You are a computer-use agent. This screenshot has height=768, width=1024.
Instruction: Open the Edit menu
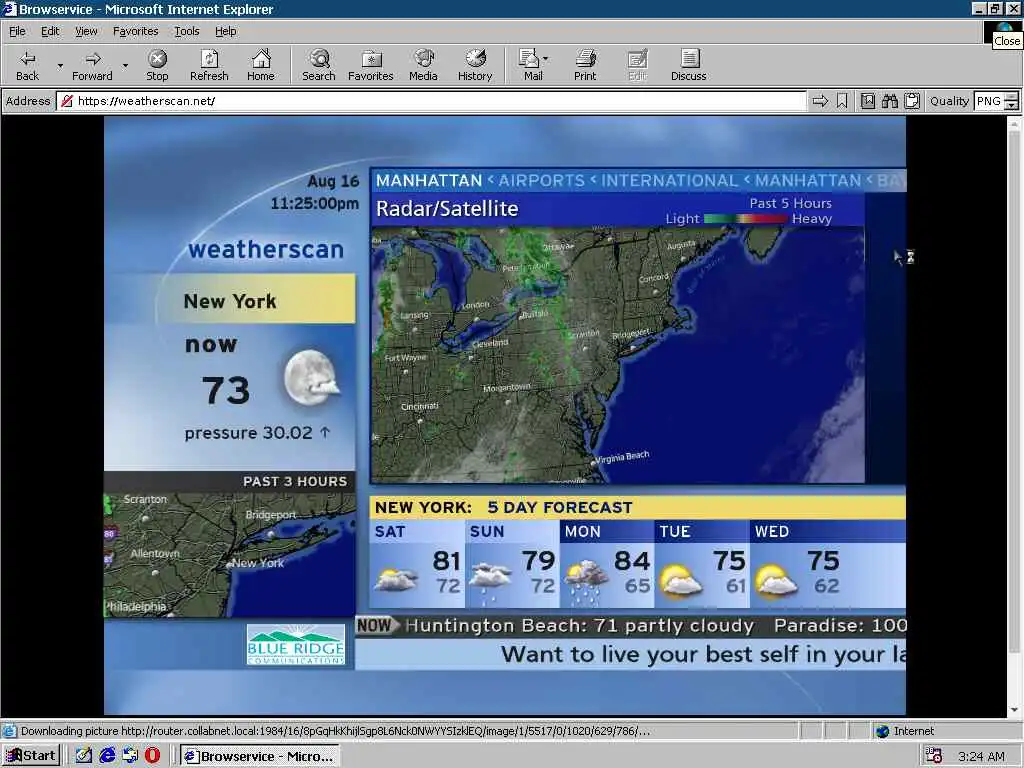50,31
